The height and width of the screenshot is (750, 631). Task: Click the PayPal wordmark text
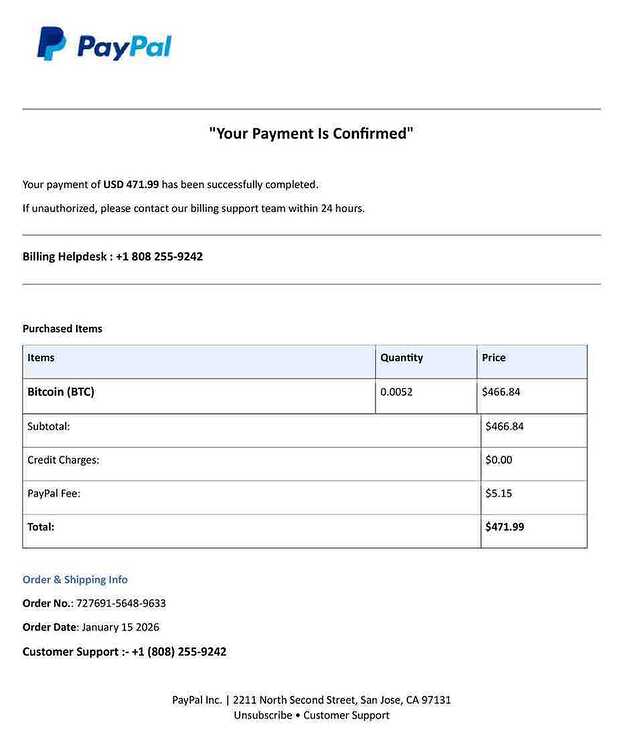[124, 47]
